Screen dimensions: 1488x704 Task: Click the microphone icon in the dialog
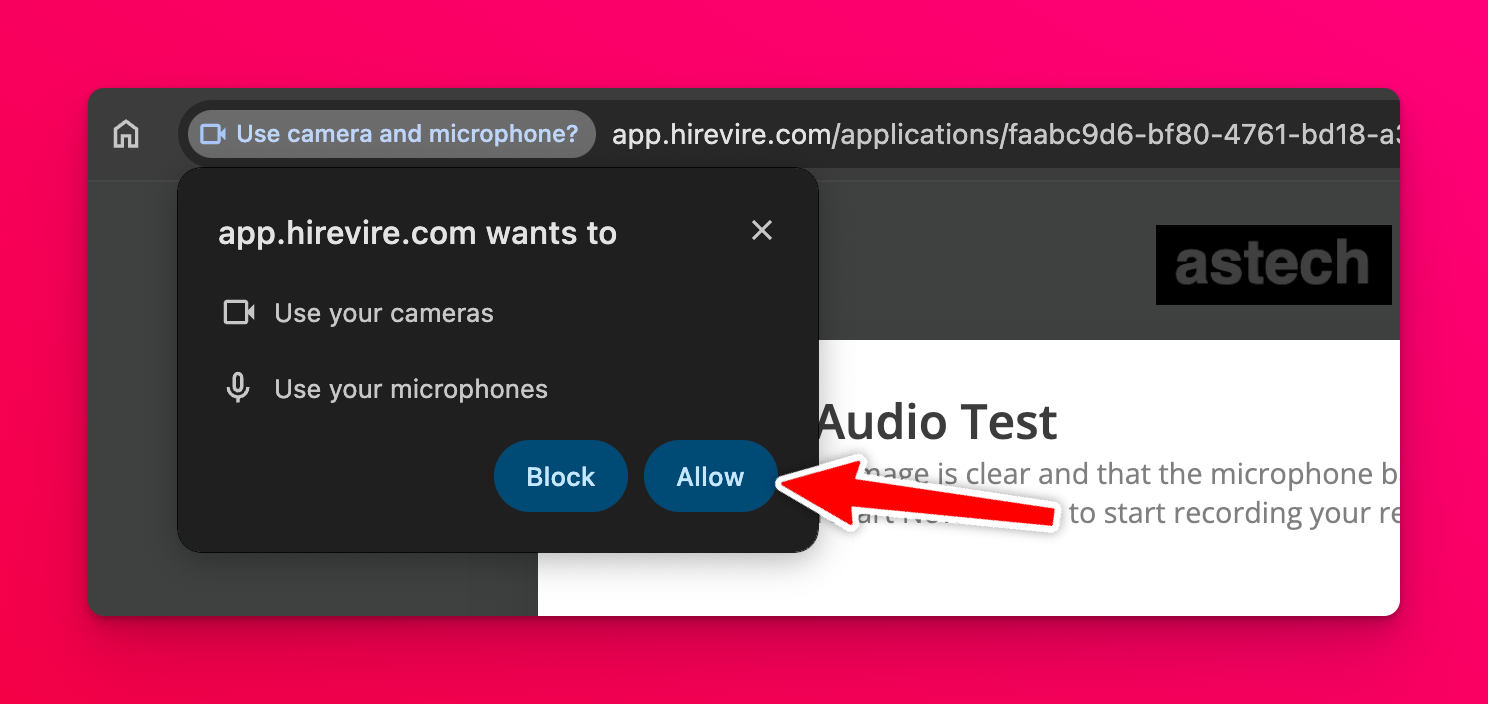pos(238,388)
